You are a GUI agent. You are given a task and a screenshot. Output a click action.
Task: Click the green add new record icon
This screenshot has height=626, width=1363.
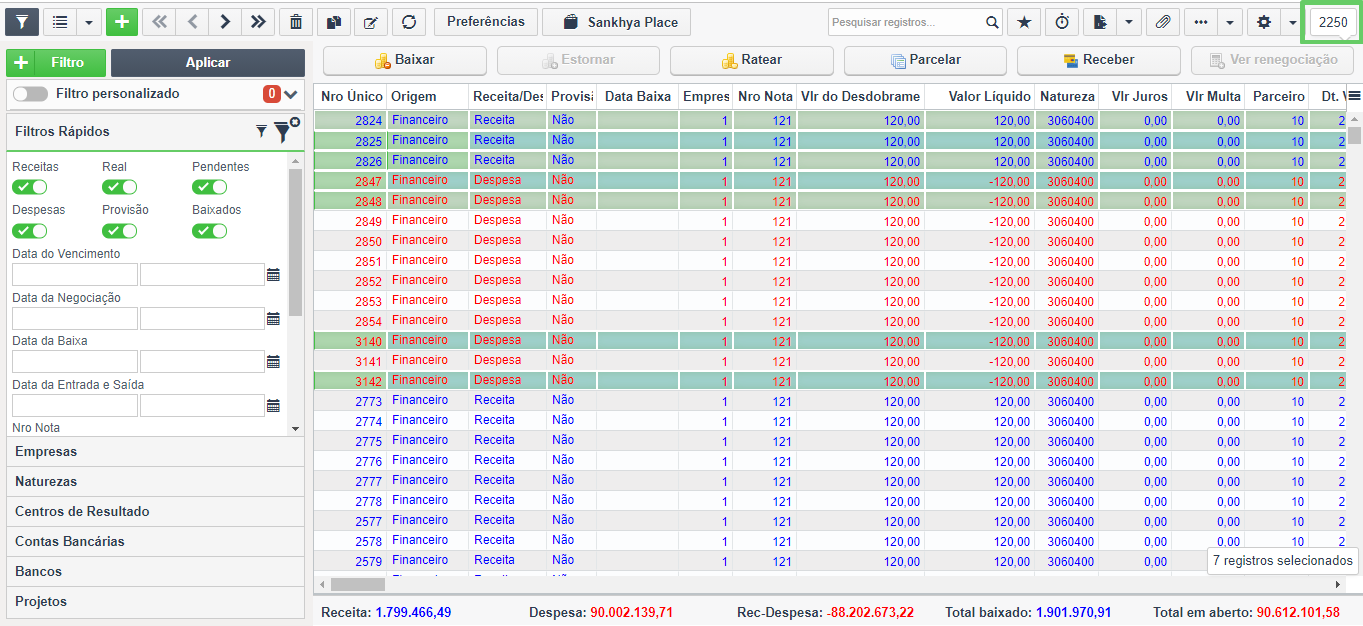click(x=121, y=22)
